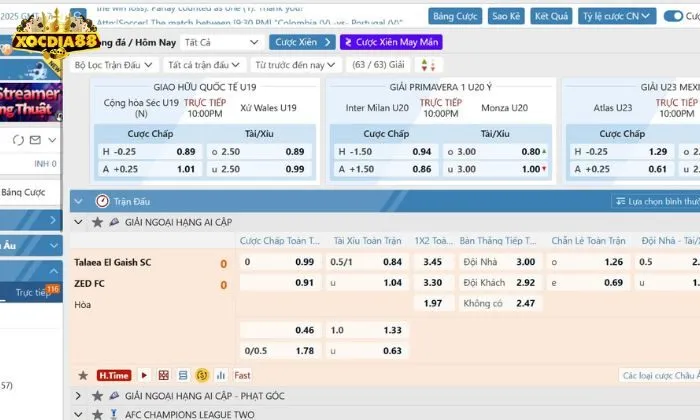This screenshot has width=700, height=420.
Task: Click the Sao Kê button
Action: 506,16
